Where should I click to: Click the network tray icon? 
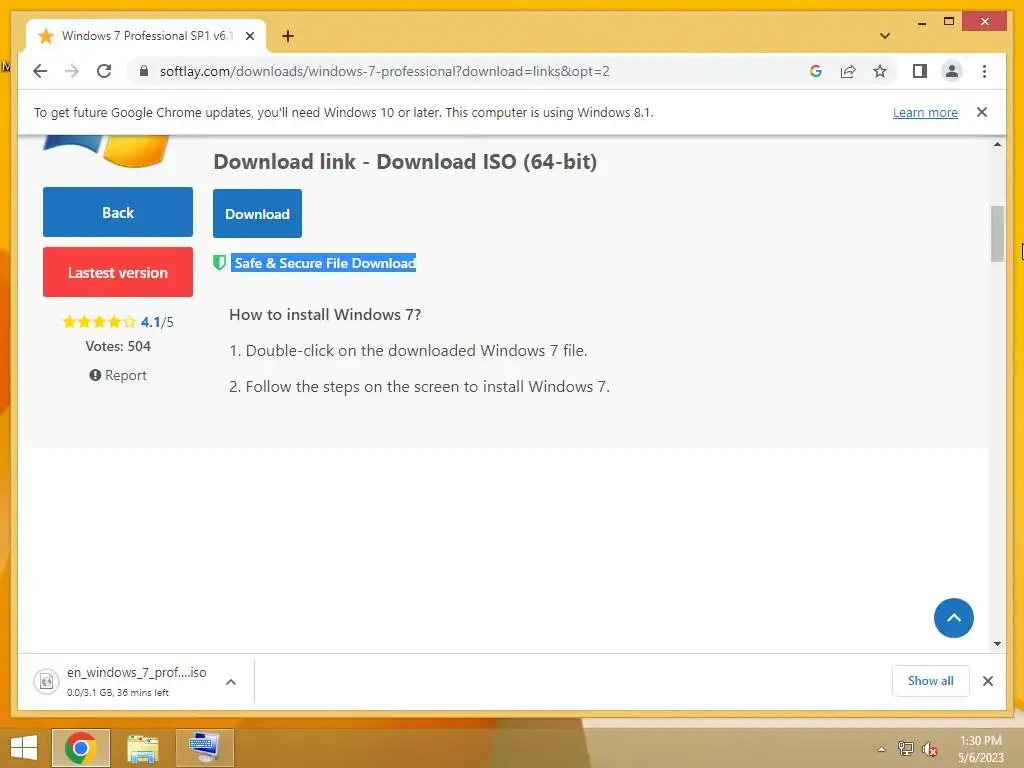pyautogui.click(x=906, y=748)
